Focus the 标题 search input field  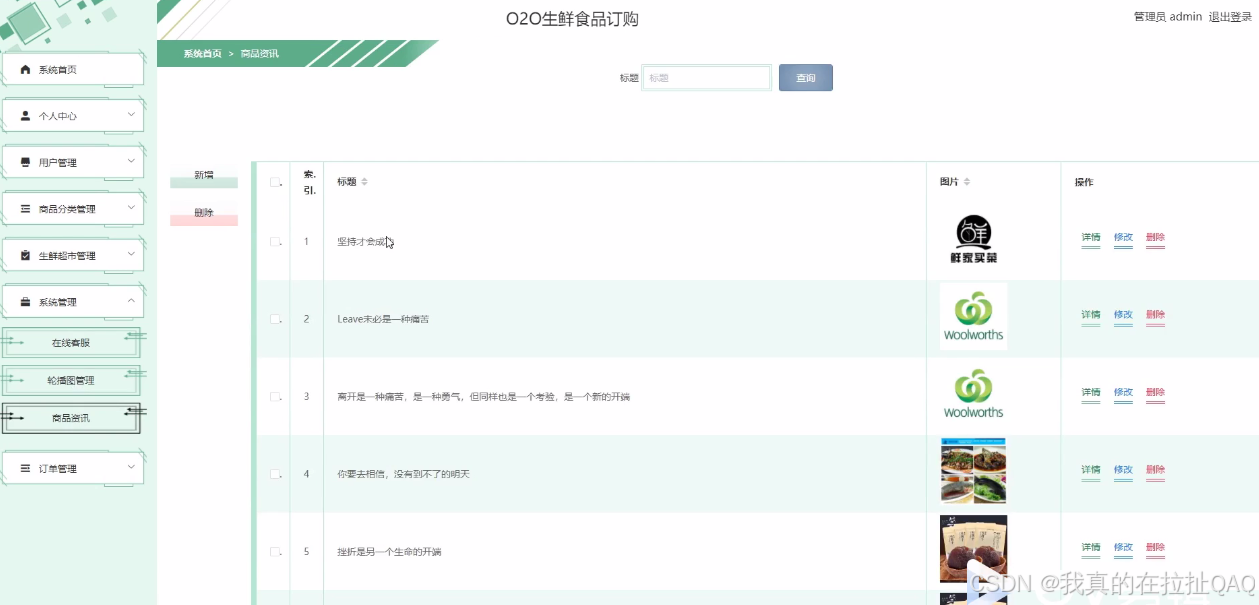pos(707,78)
